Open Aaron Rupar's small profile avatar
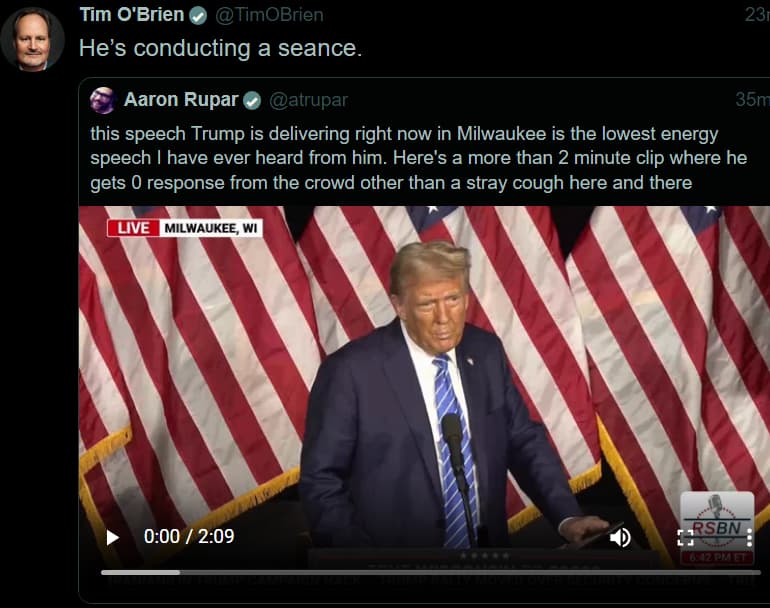The image size is (770, 608). tap(102, 100)
